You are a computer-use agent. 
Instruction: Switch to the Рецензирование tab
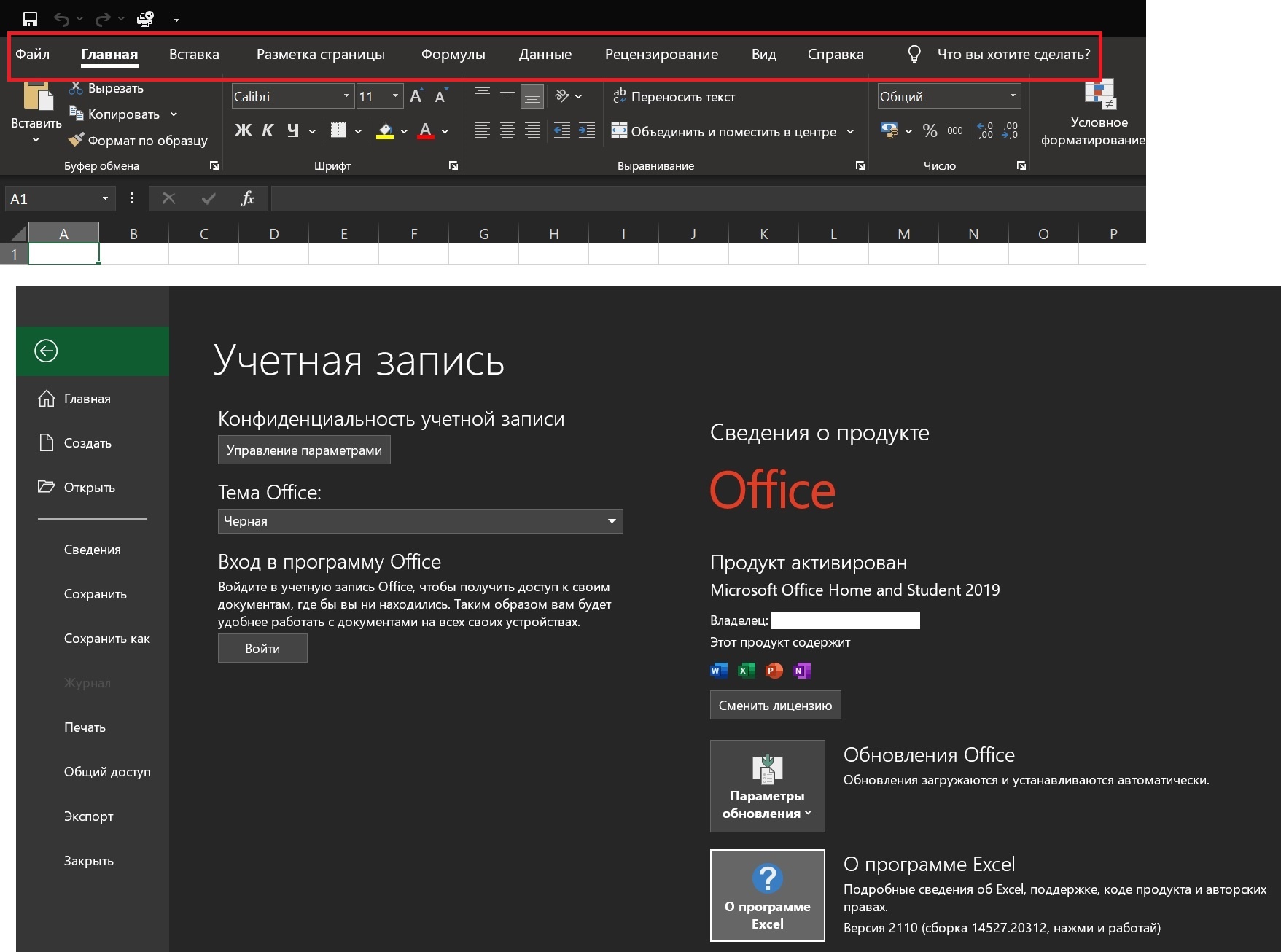pos(661,54)
